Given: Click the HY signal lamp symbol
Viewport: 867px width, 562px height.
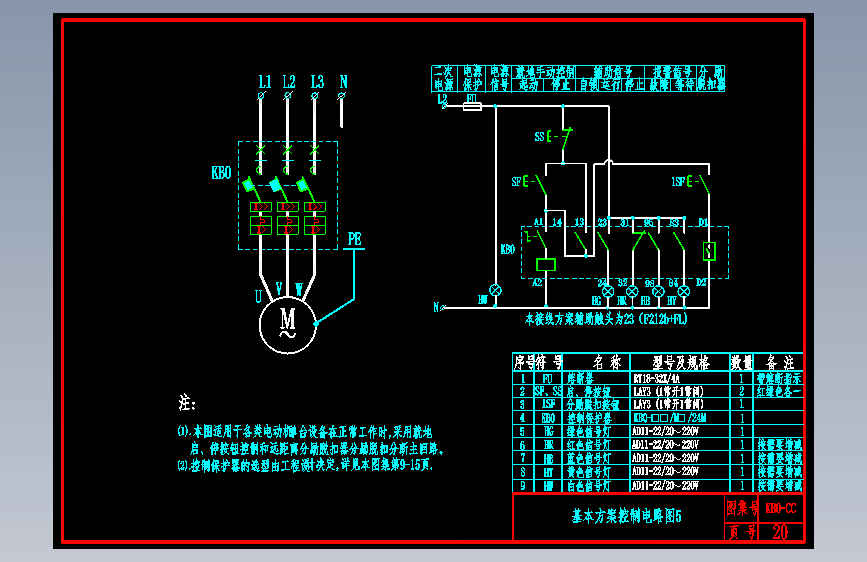Looking at the screenshot, I should click(x=684, y=291).
